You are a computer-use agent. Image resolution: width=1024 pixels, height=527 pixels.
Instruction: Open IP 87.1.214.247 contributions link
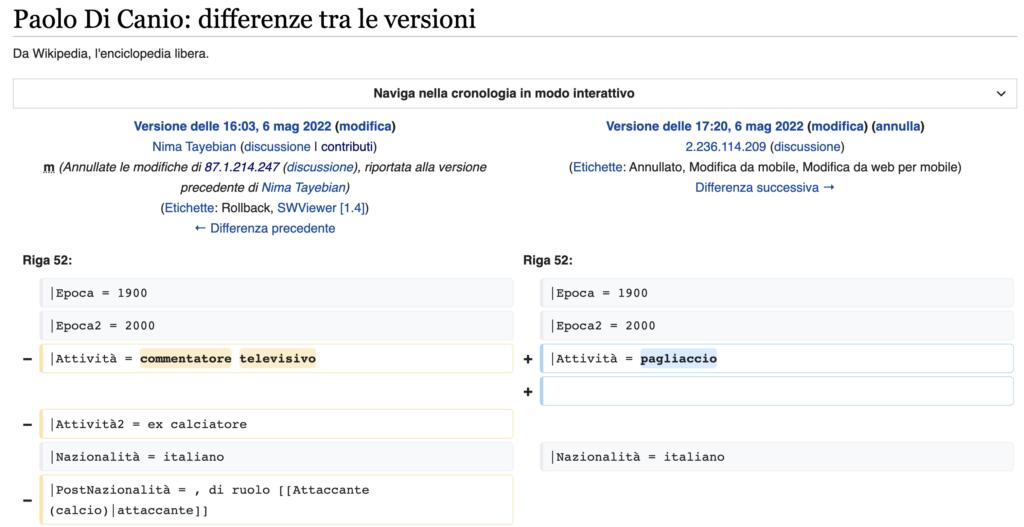pyautogui.click(x=242, y=167)
